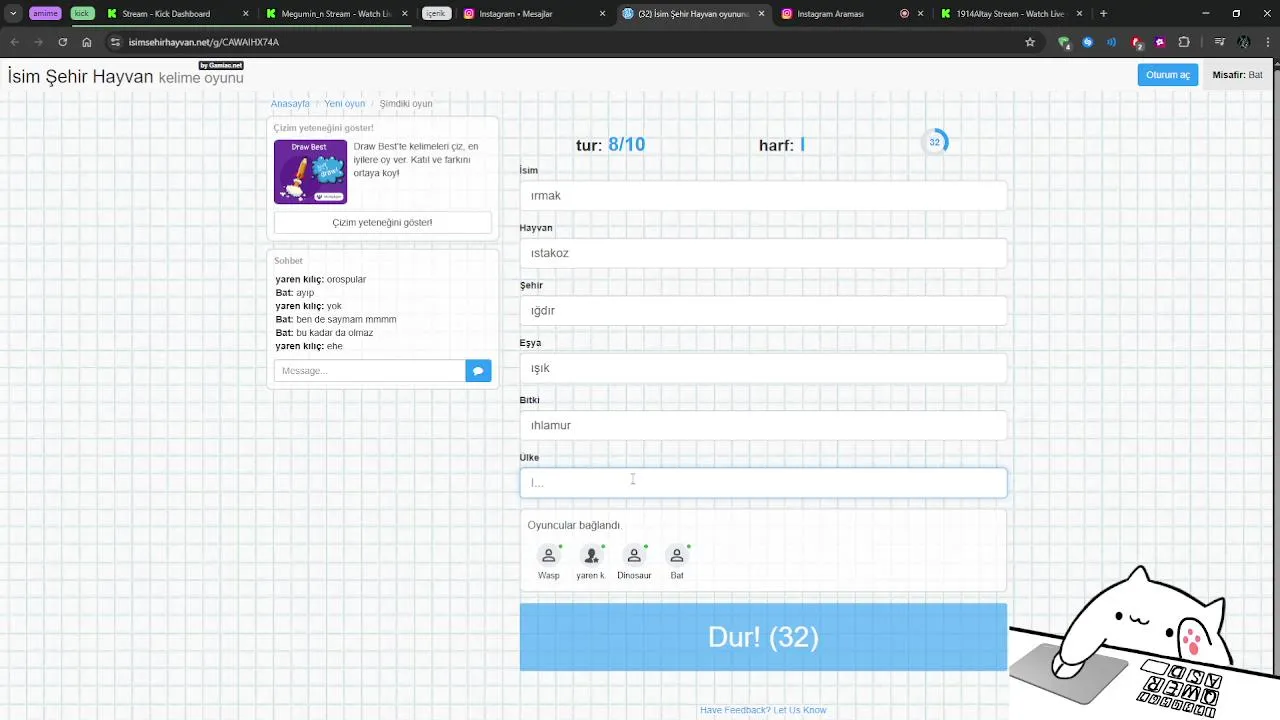This screenshot has width=1280, height=720.
Task: Open the Stream - Kick Dashboard tab
Action: (165, 14)
